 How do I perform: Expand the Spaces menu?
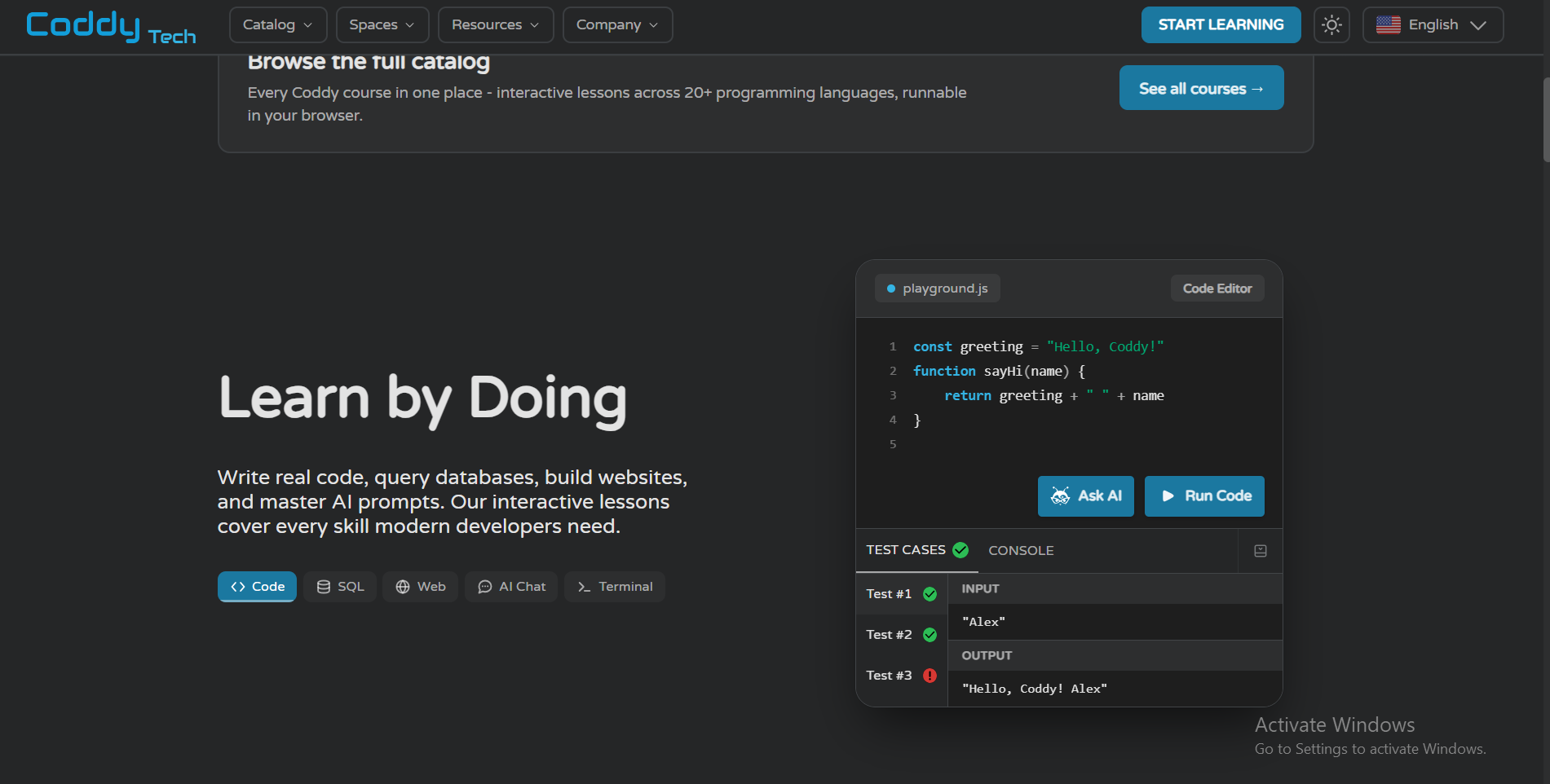pyautogui.click(x=382, y=24)
